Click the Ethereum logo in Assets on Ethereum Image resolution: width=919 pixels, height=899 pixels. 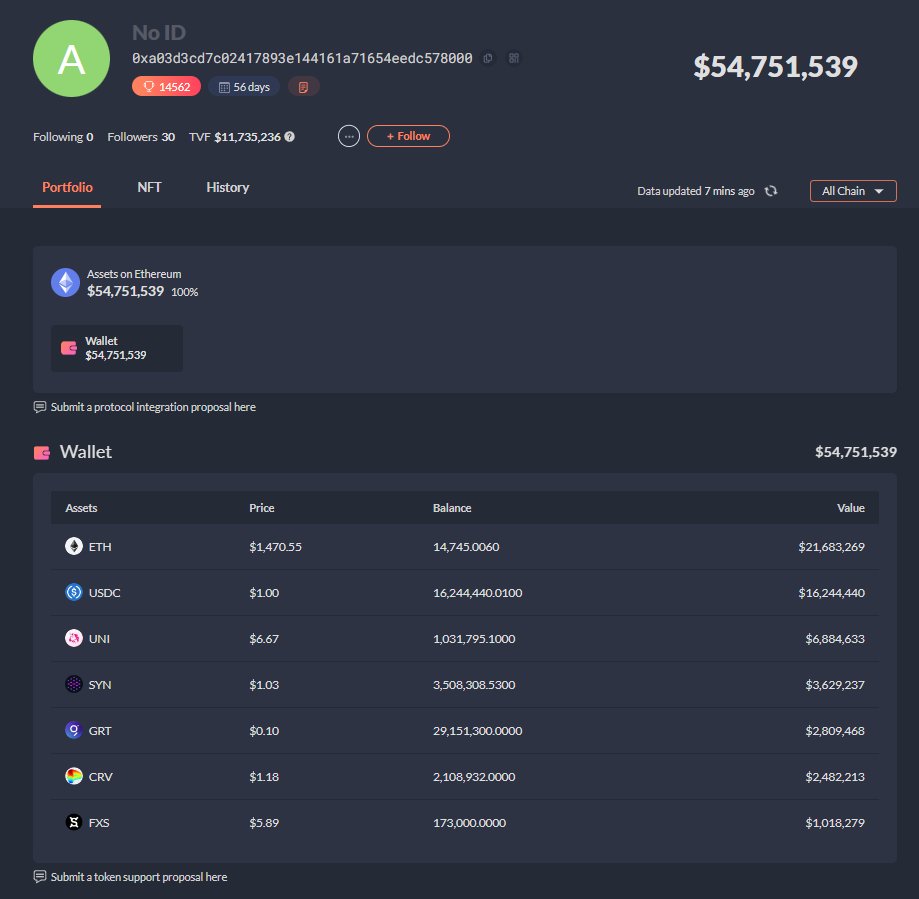(65, 282)
